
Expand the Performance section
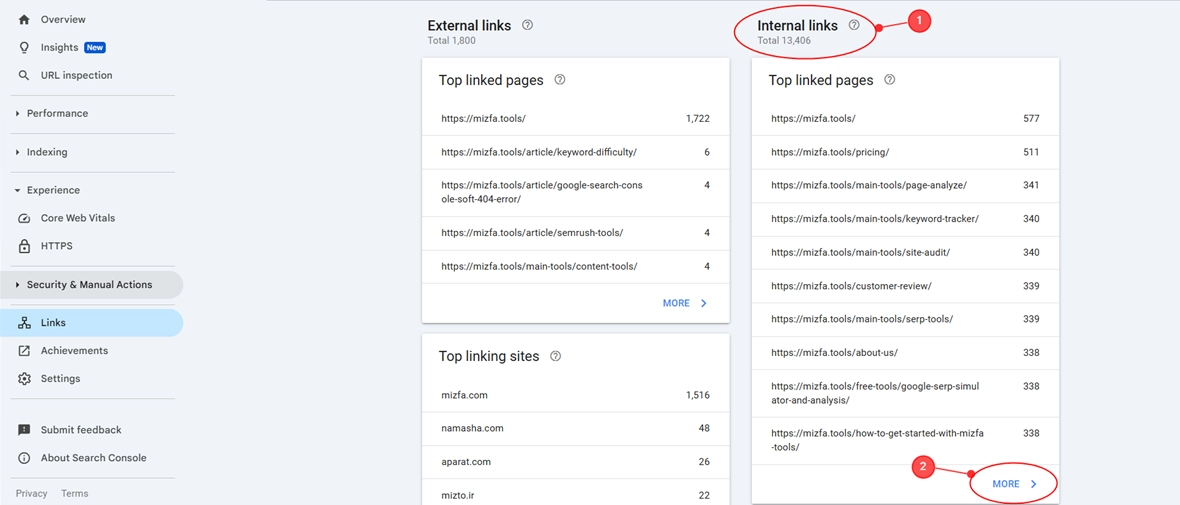tap(57, 113)
